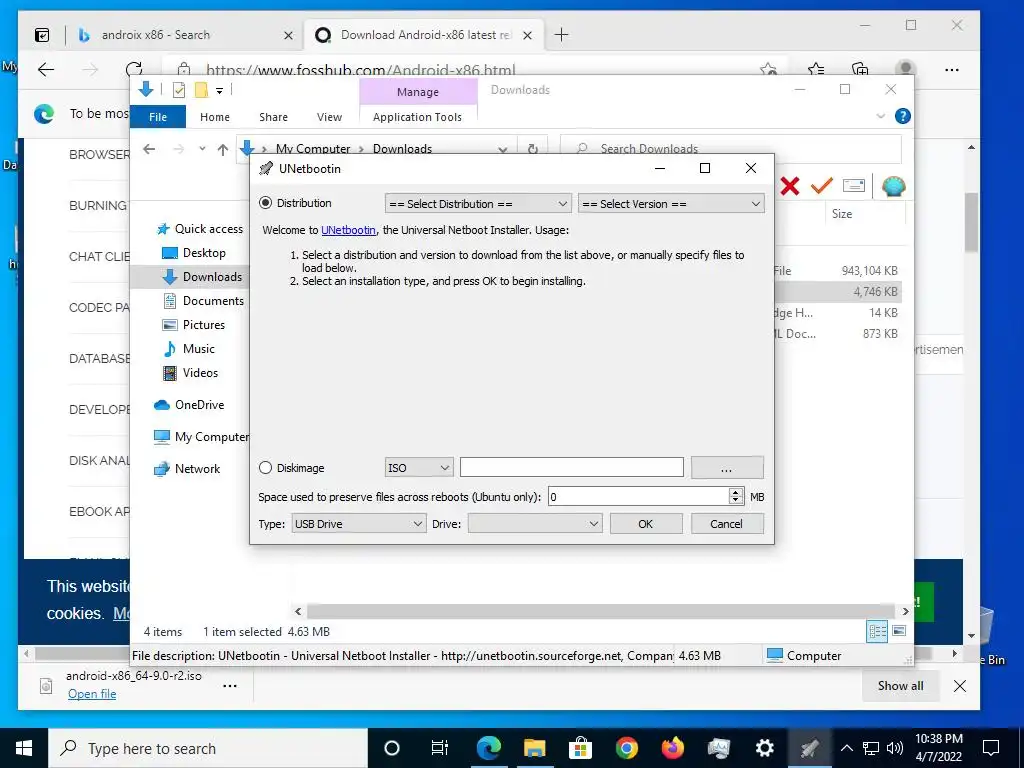The width and height of the screenshot is (1024, 768).
Task: Open Google Chrome from taskbar
Action: coord(626,748)
